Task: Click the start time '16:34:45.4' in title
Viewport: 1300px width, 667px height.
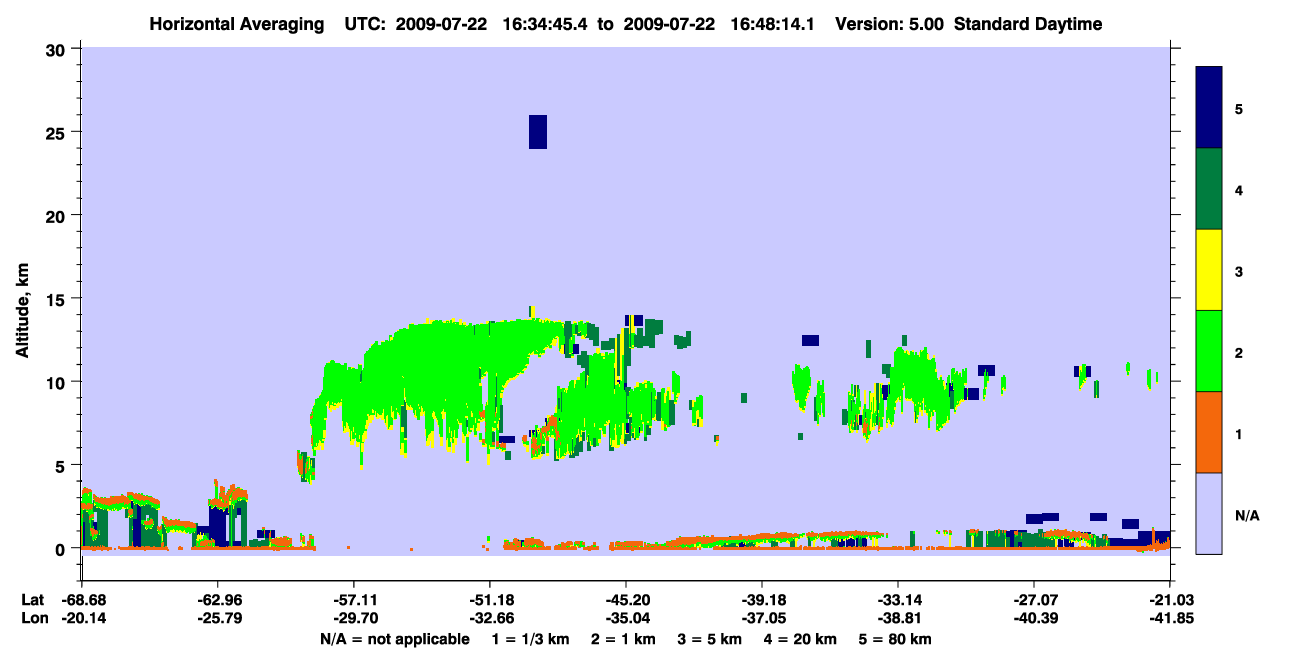Action: coord(543,24)
